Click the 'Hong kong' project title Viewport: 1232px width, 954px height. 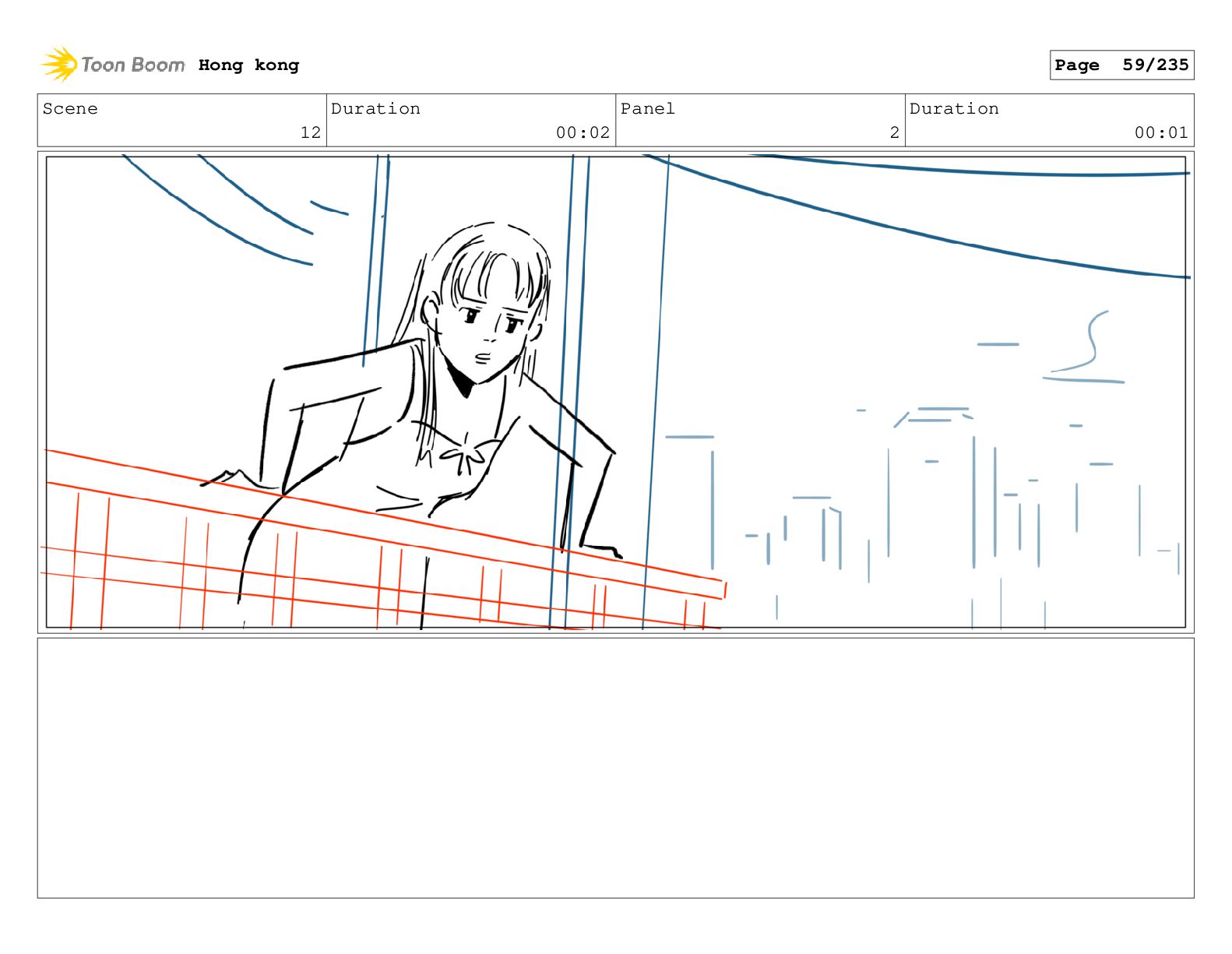(x=248, y=65)
